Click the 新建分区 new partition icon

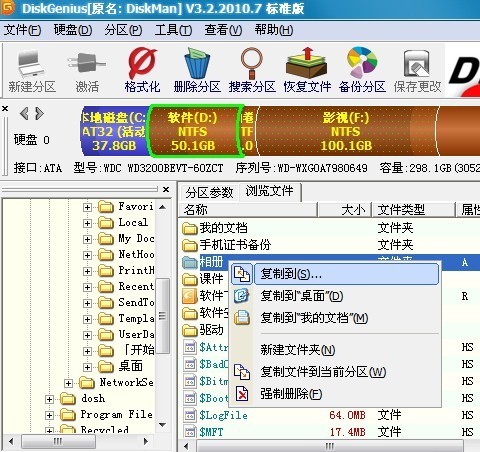coord(32,70)
